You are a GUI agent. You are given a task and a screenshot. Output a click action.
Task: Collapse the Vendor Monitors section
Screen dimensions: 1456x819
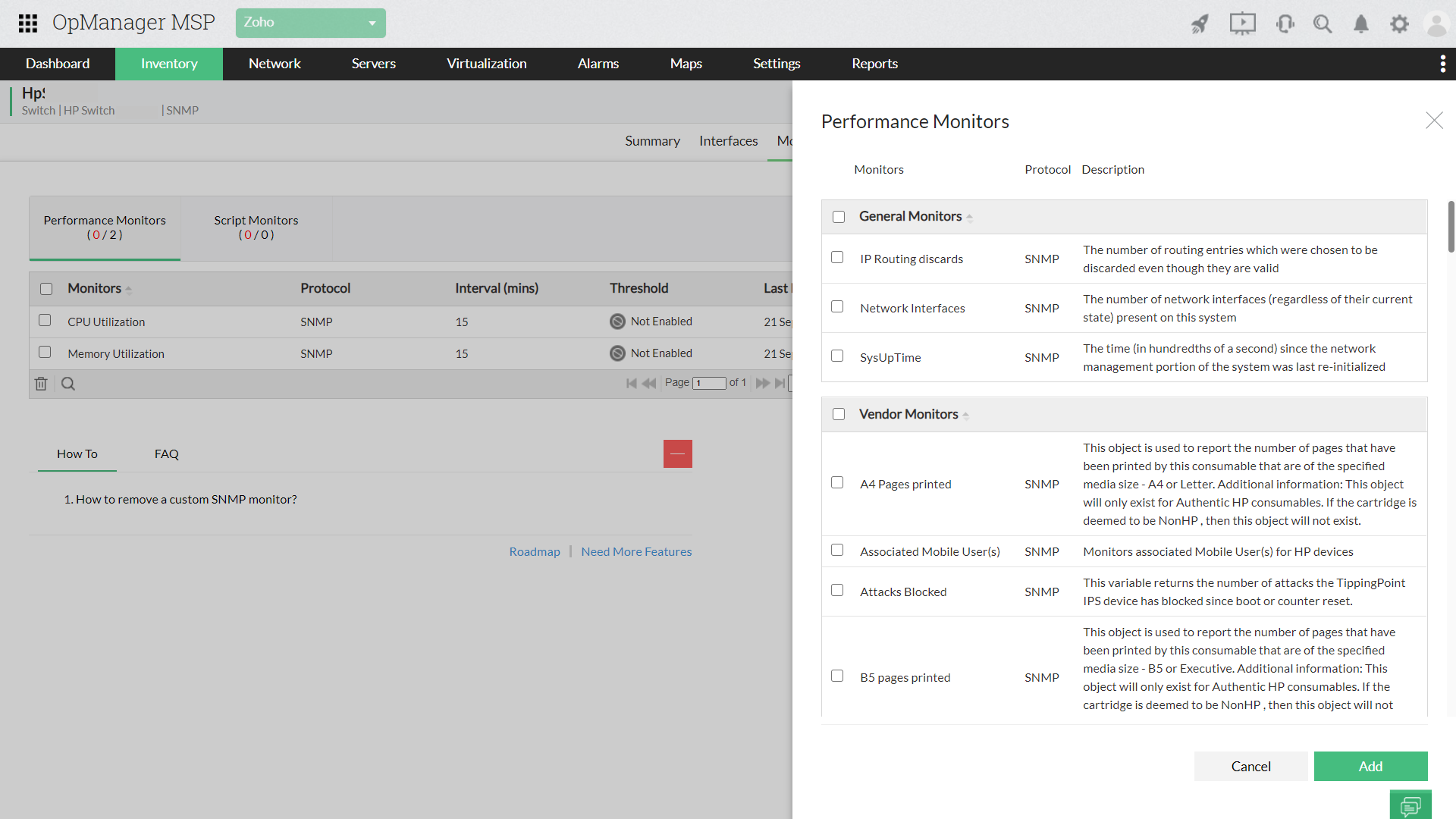point(965,416)
